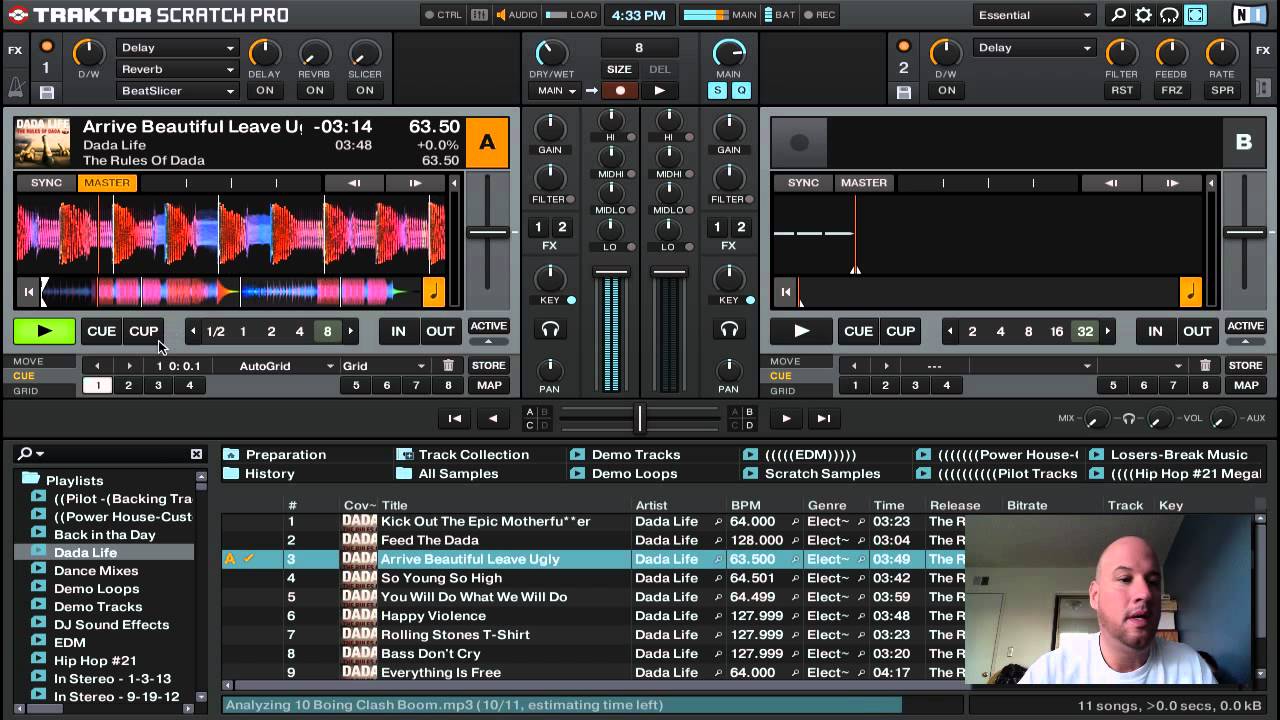This screenshot has height=720, width=1280.
Task: Set Deck A loop IN point
Action: [398, 331]
